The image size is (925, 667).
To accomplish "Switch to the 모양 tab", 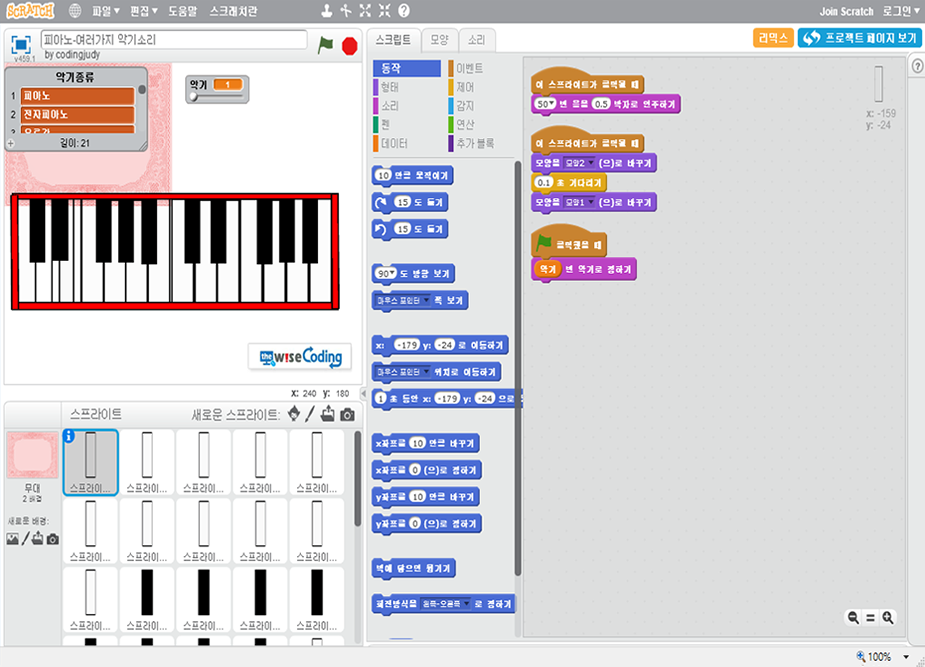I will 439,40.
